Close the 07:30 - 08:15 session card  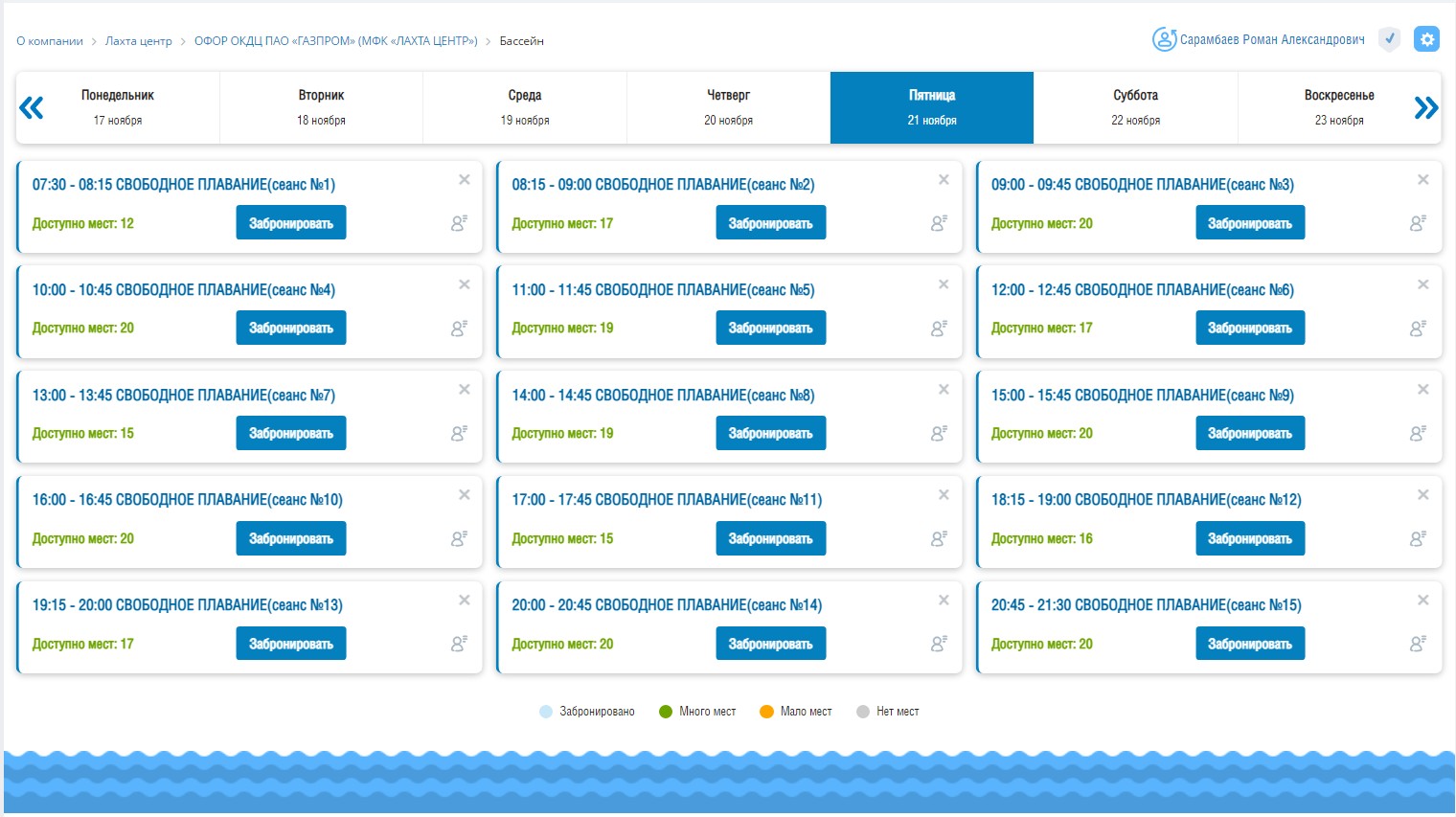[x=465, y=180]
